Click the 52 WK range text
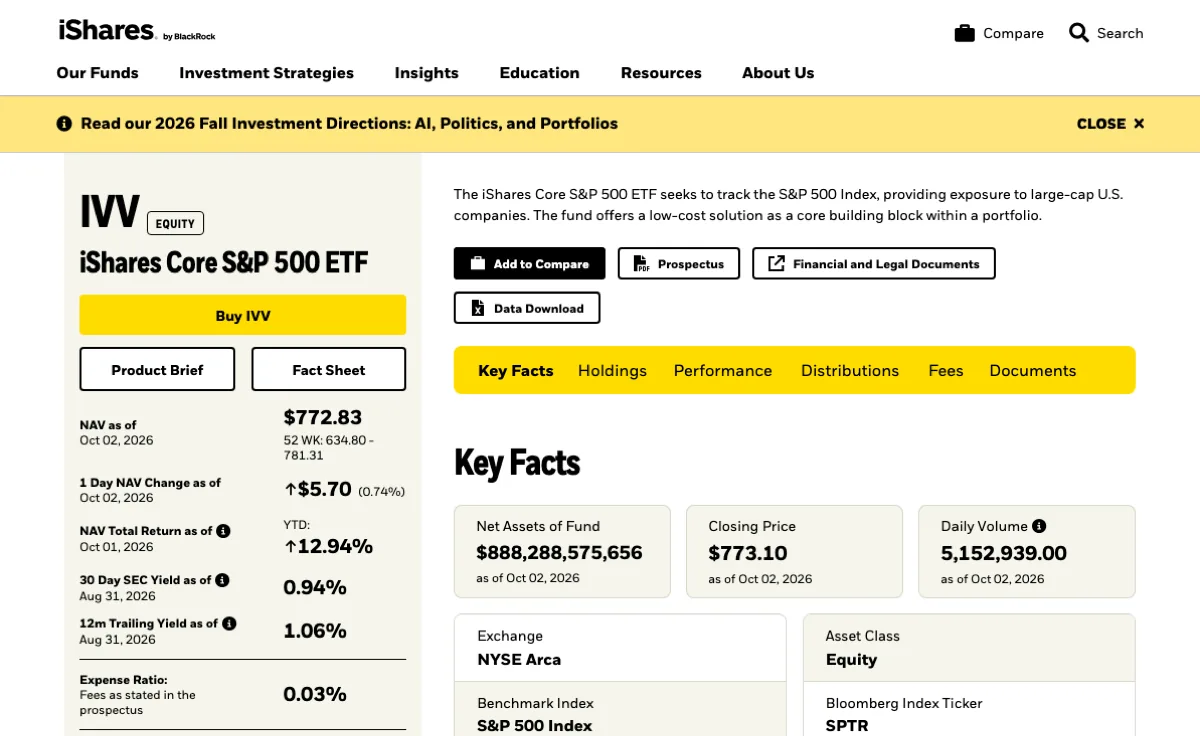Image resolution: width=1200 pixels, height=736 pixels. point(329,447)
